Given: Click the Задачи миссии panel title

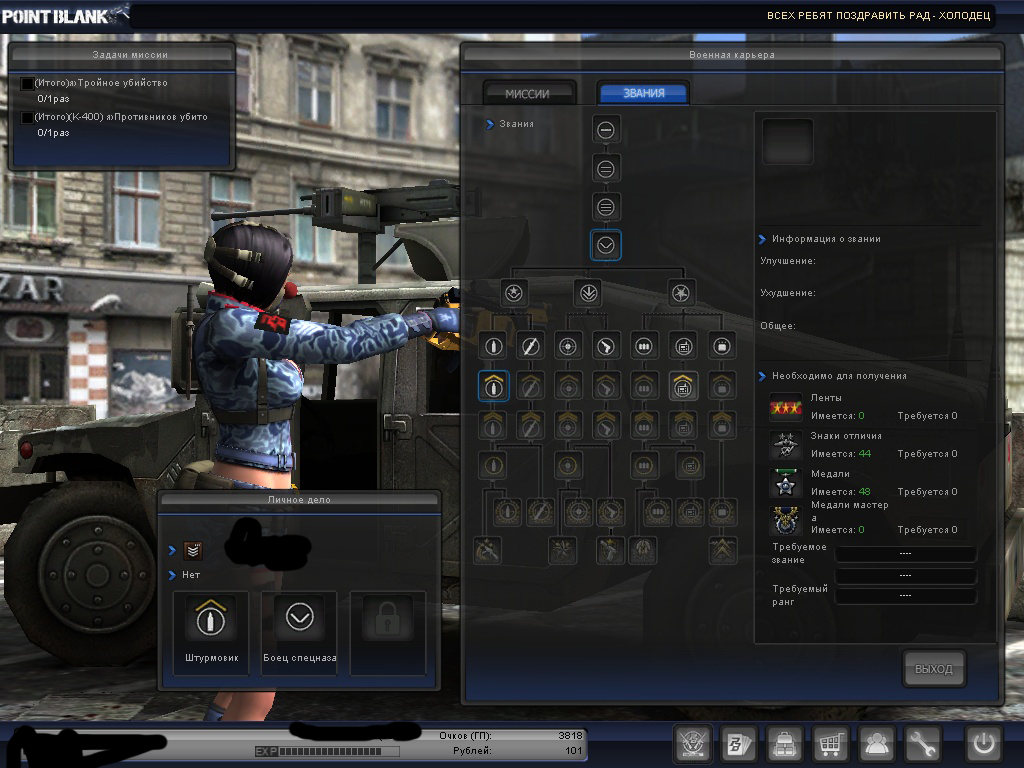Looking at the screenshot, I should [x=130, y=55].
